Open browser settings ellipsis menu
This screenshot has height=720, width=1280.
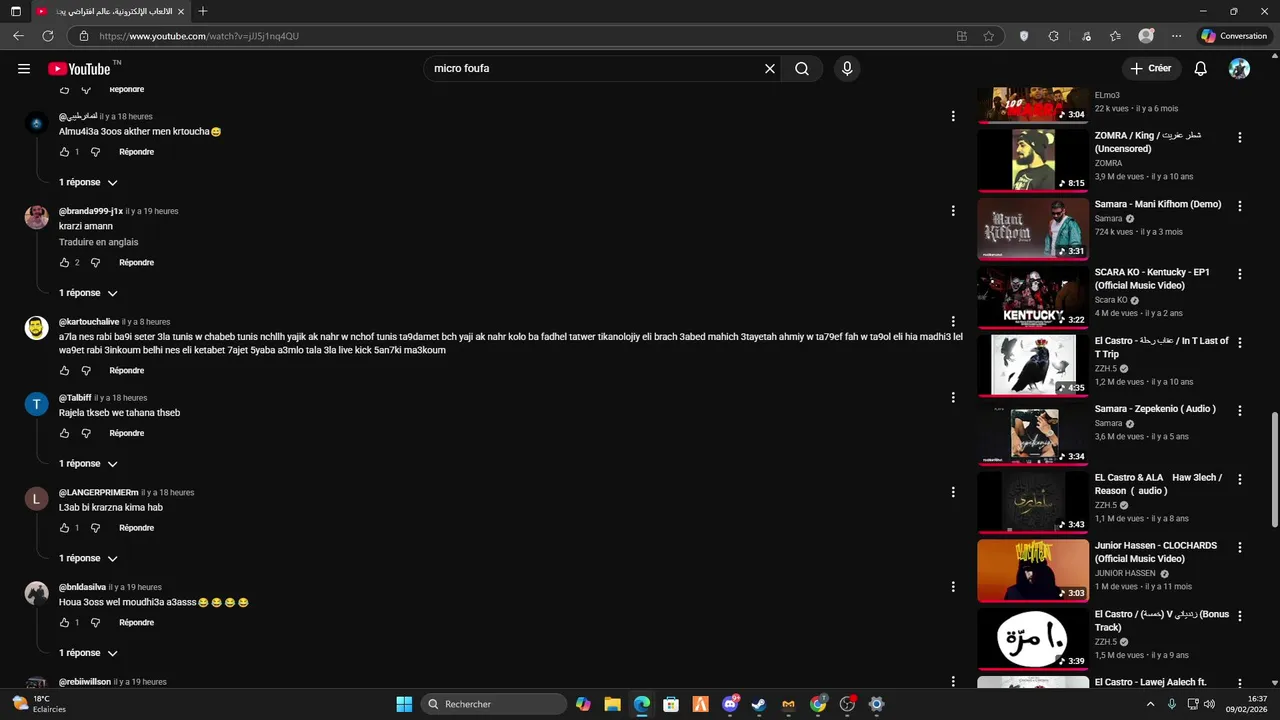point(1177,36)
